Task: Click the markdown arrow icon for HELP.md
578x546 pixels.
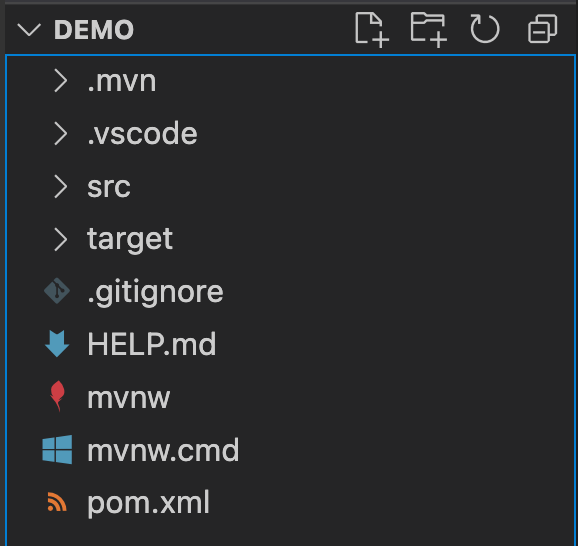Action: (x=57, y=344)
